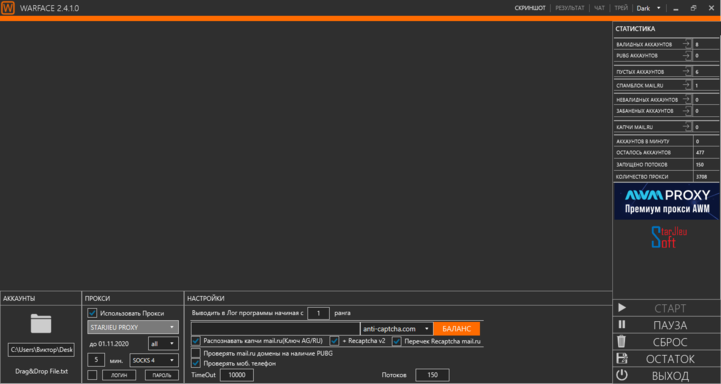Click the Warface W logo icon
This screenshot has width=721, height=384.
point(8,8)
